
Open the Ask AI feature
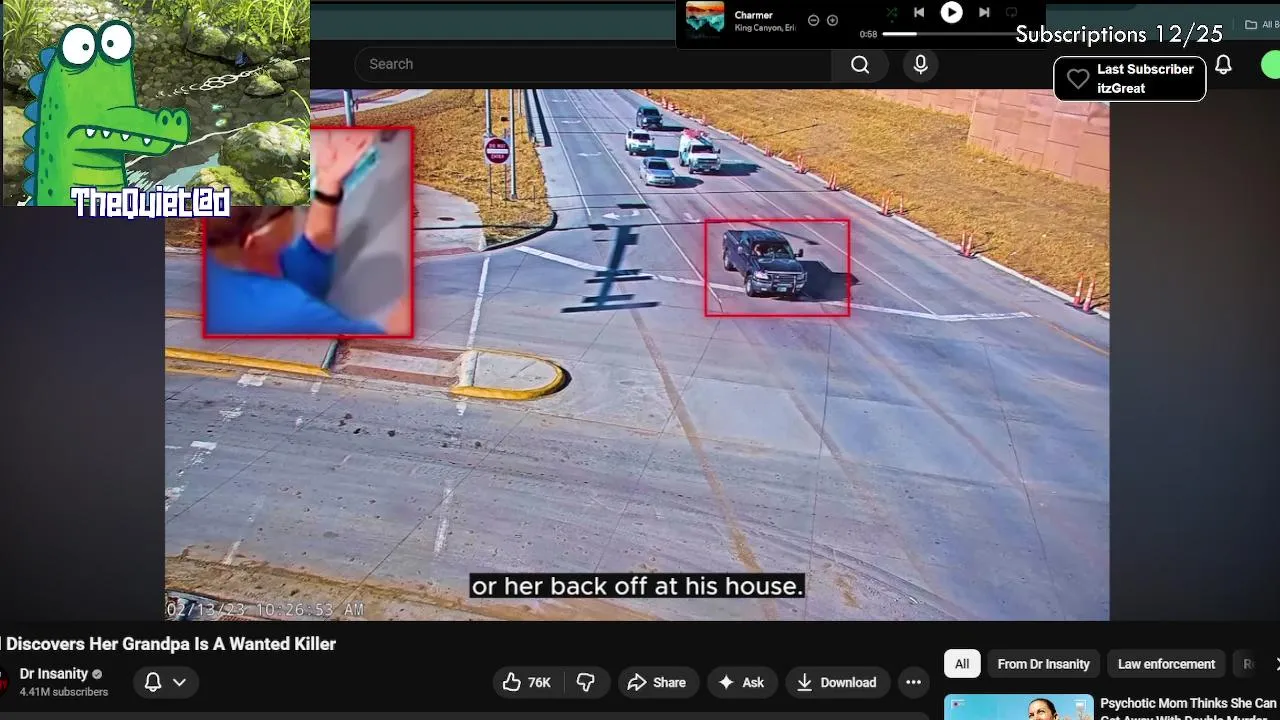pos(741,682)
